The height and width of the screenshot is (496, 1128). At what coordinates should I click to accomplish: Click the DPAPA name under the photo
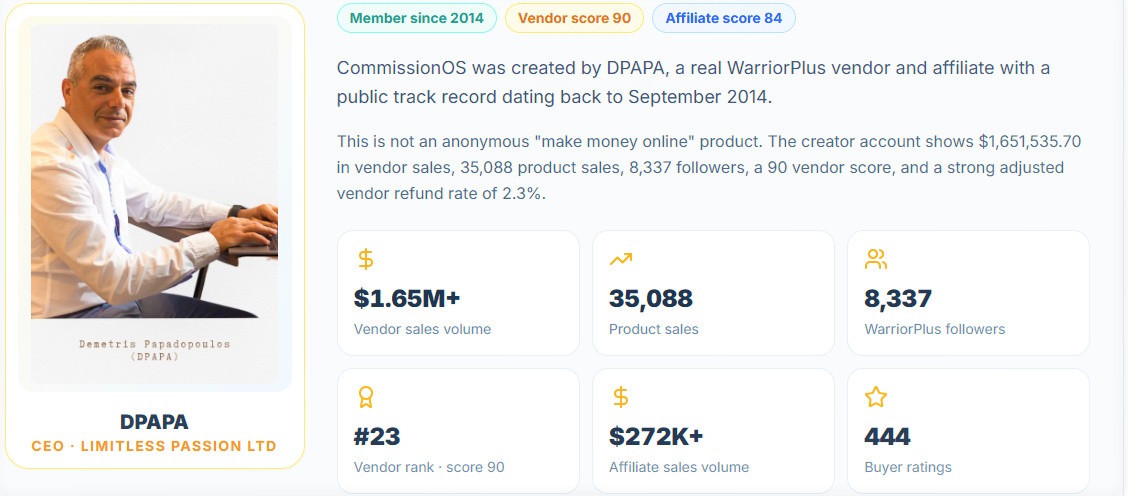[155, 422]
